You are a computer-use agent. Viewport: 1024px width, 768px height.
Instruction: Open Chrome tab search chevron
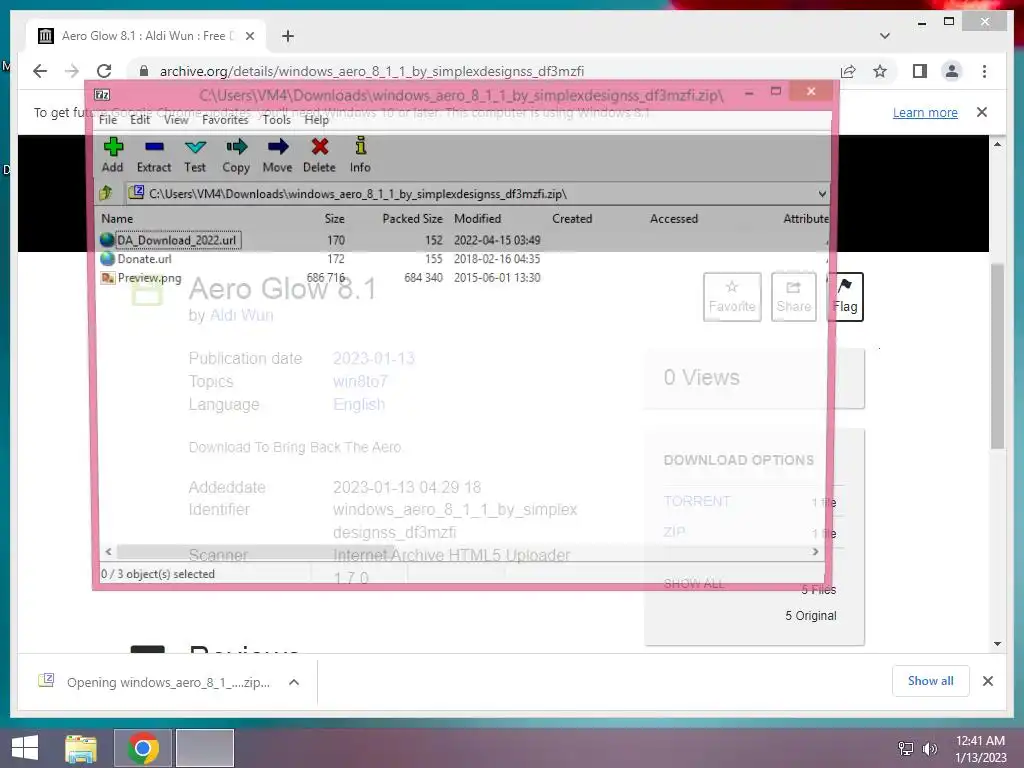pos(885,36)
